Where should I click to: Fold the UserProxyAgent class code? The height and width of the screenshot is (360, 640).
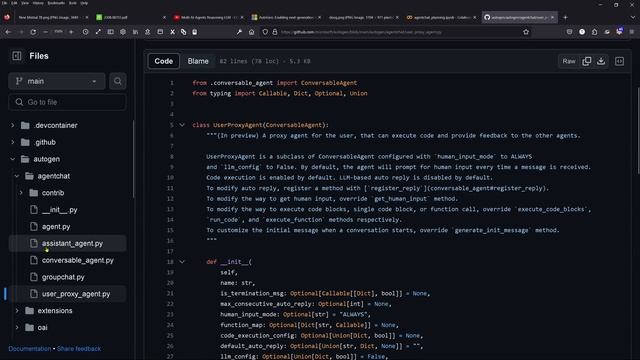pyautogui.click(x=182, y=125)
